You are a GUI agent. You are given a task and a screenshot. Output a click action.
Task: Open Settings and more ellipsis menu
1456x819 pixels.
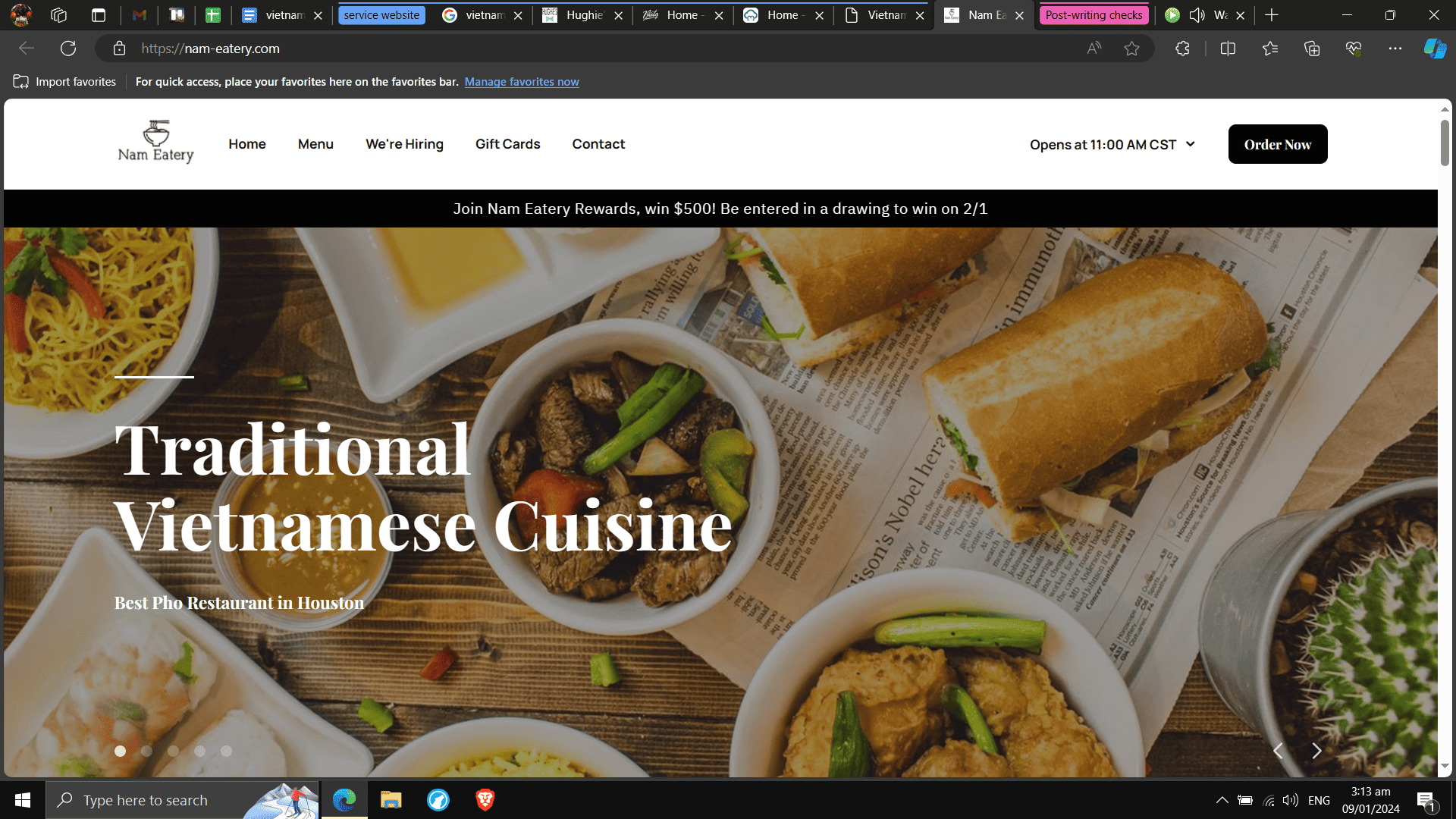click(x=1395, y=49)
